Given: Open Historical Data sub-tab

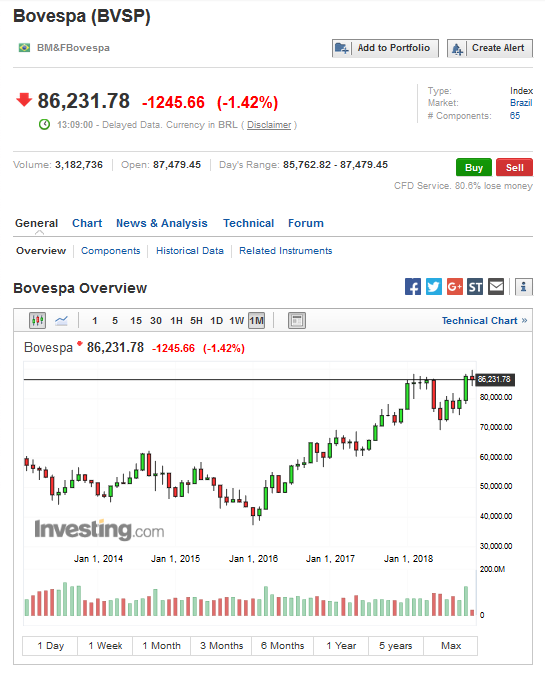Looking at the screenshot, I should click(190, 251).
